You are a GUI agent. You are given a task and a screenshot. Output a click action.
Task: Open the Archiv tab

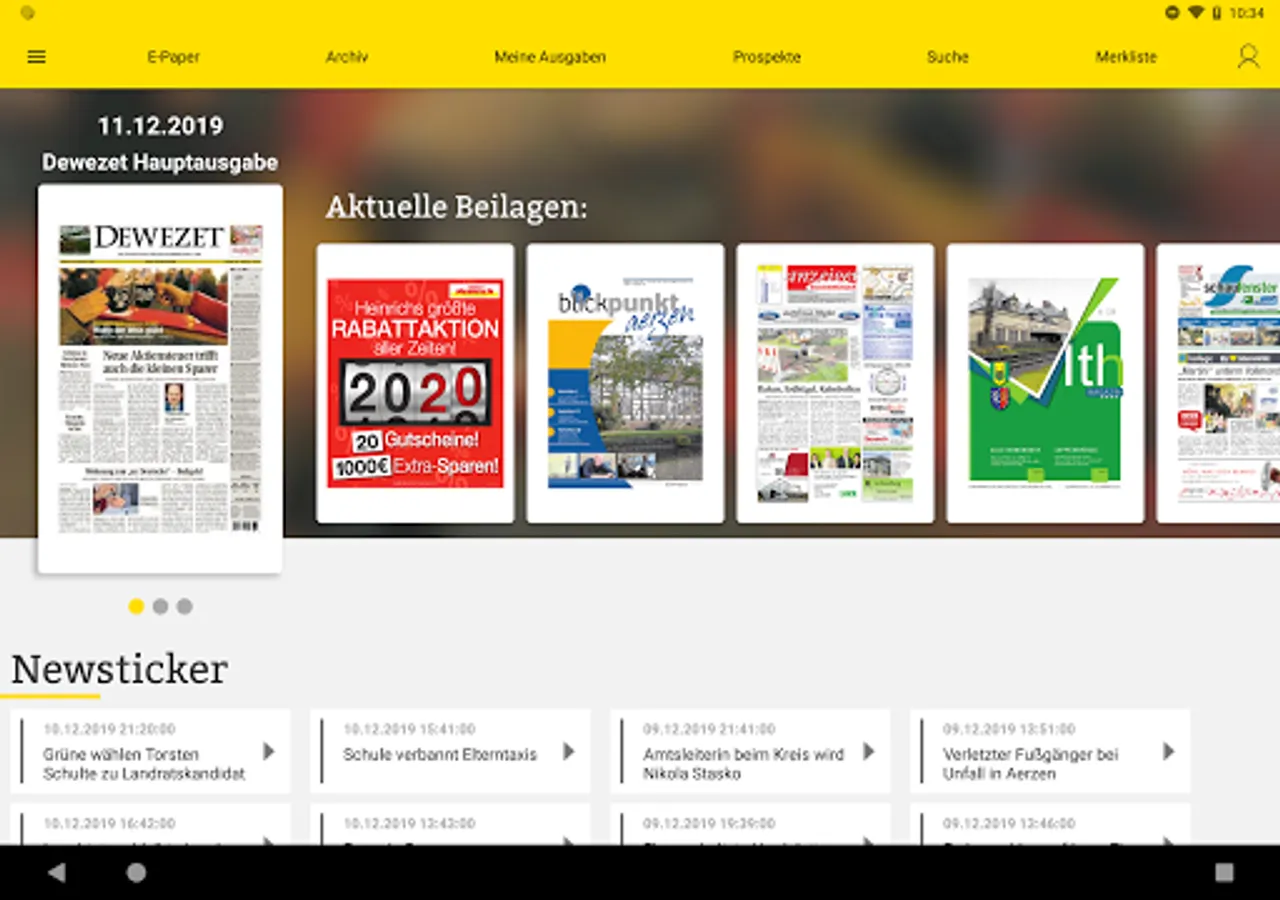pos(347,57)
